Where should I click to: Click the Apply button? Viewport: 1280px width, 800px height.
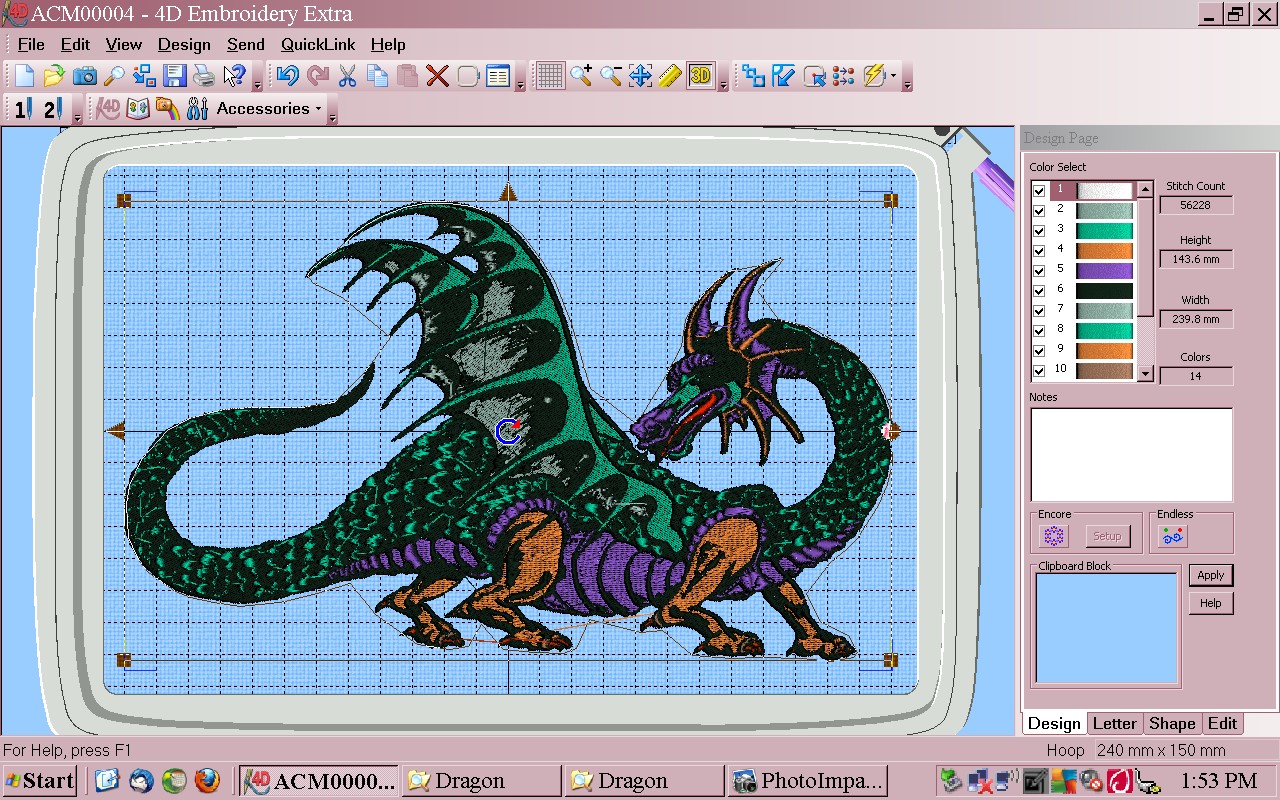(1211, 575)
